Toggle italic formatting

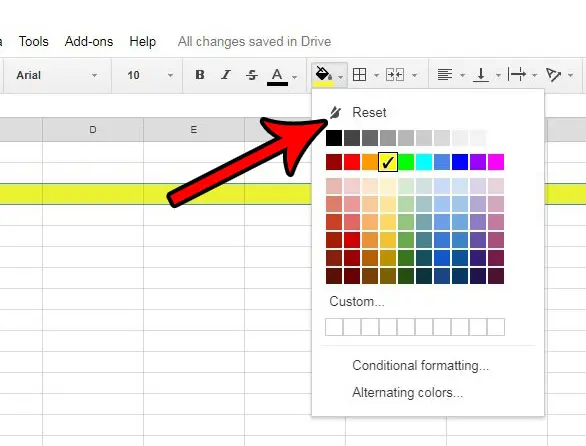[226, 75]
